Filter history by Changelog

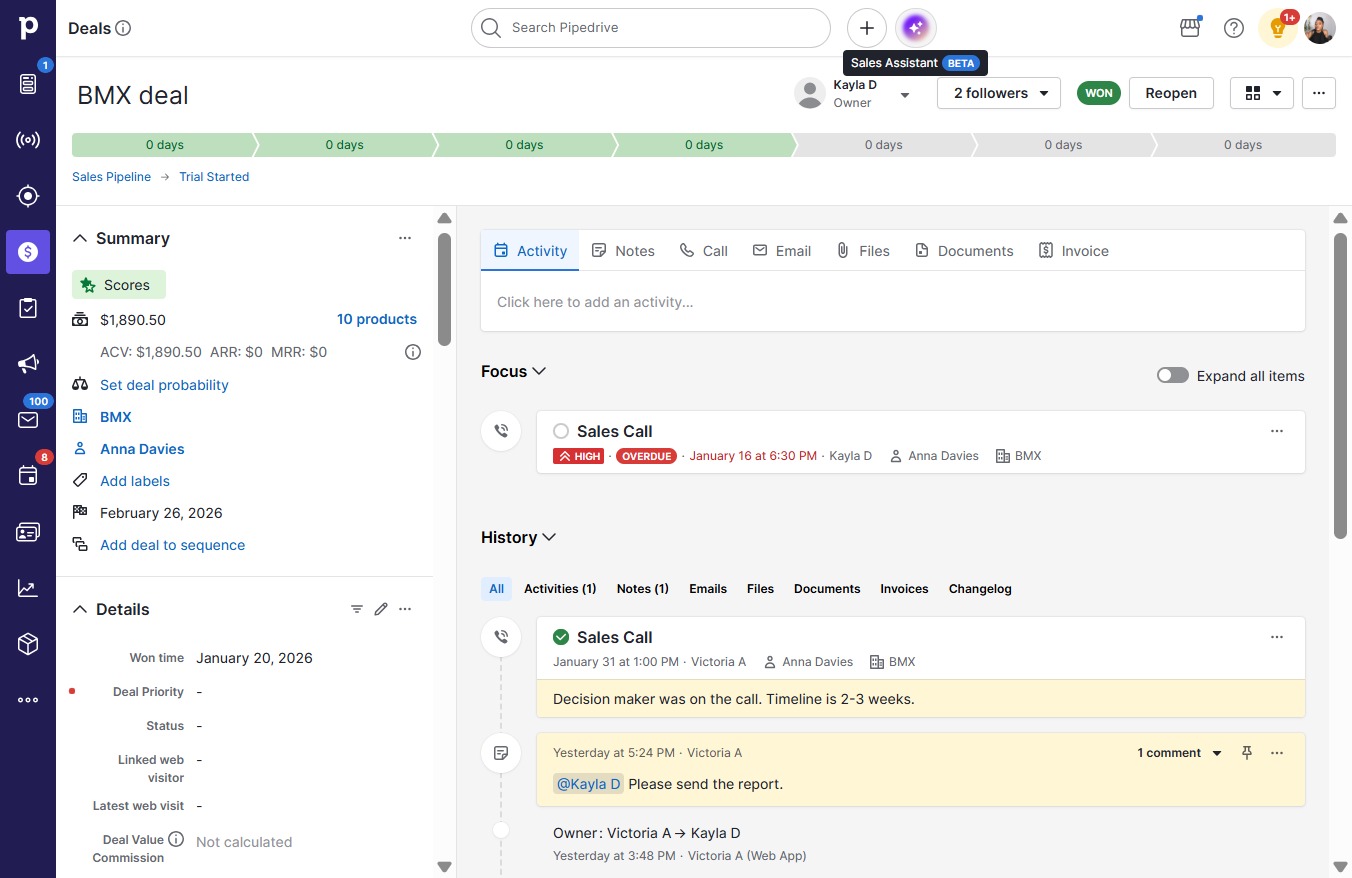pos(980,589)
